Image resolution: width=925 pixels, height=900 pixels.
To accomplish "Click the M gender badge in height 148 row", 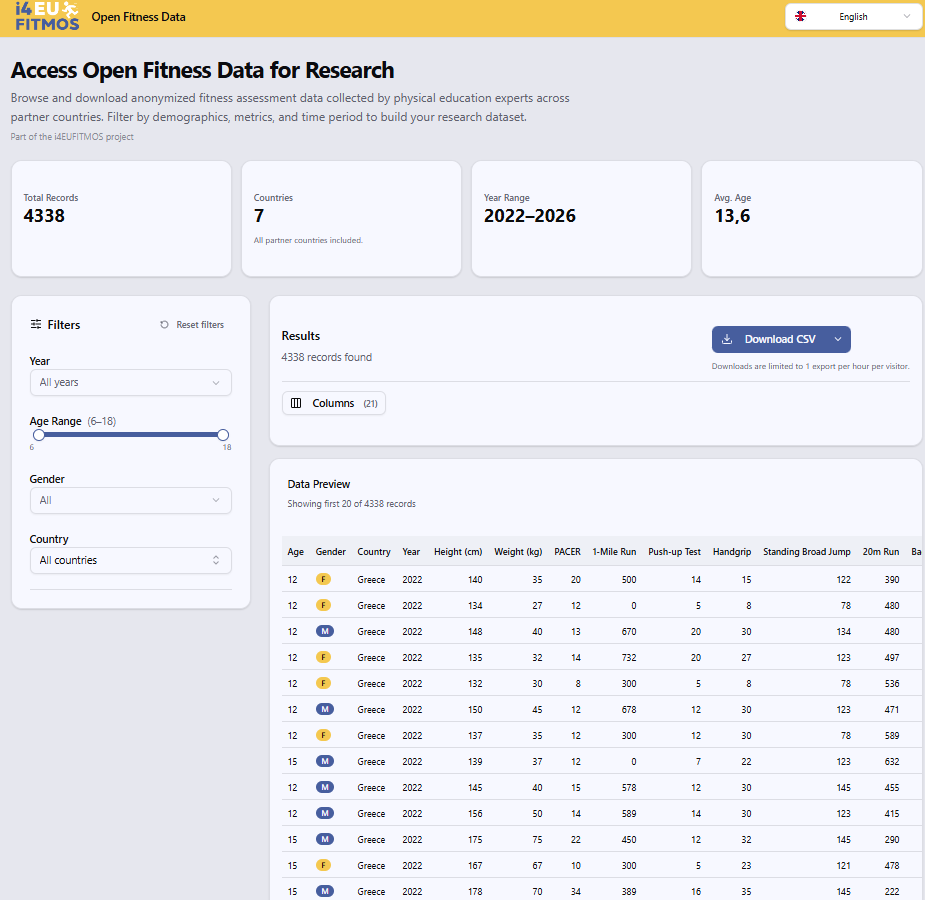I will pos(325,631).
